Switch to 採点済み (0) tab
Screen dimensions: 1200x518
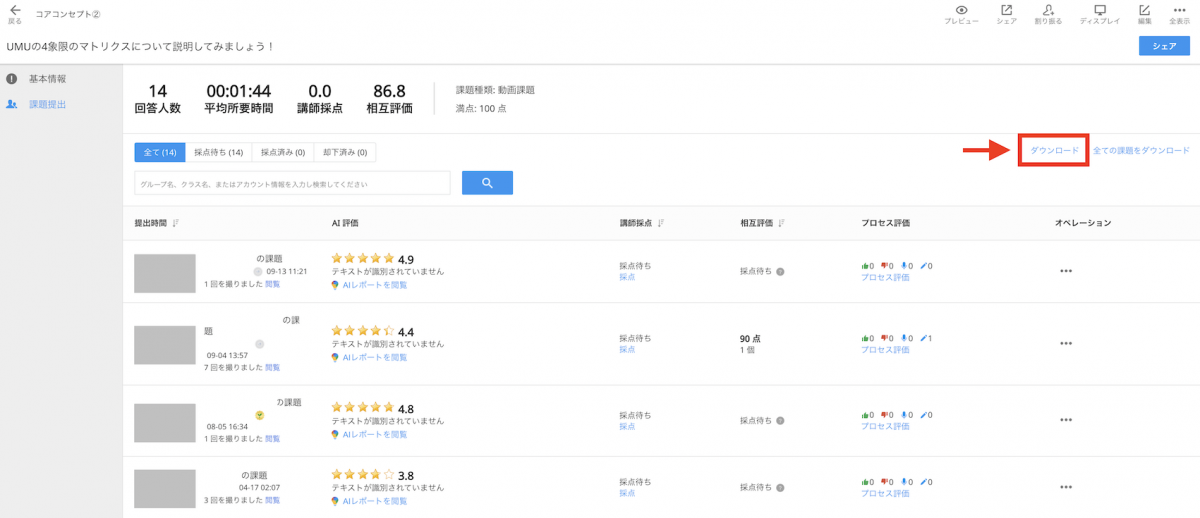282,152
